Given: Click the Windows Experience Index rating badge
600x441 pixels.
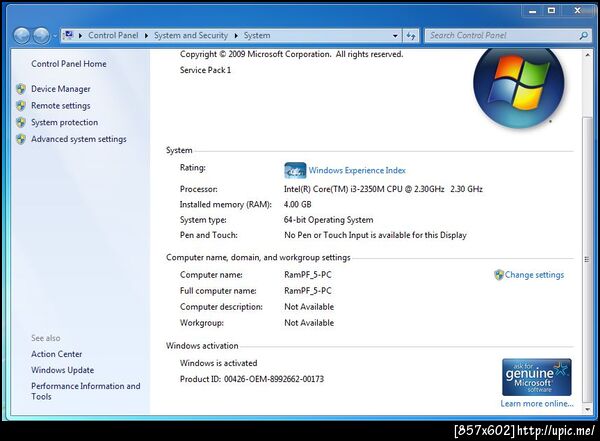Looking at the screenshot, I should [x=295, y=171].
